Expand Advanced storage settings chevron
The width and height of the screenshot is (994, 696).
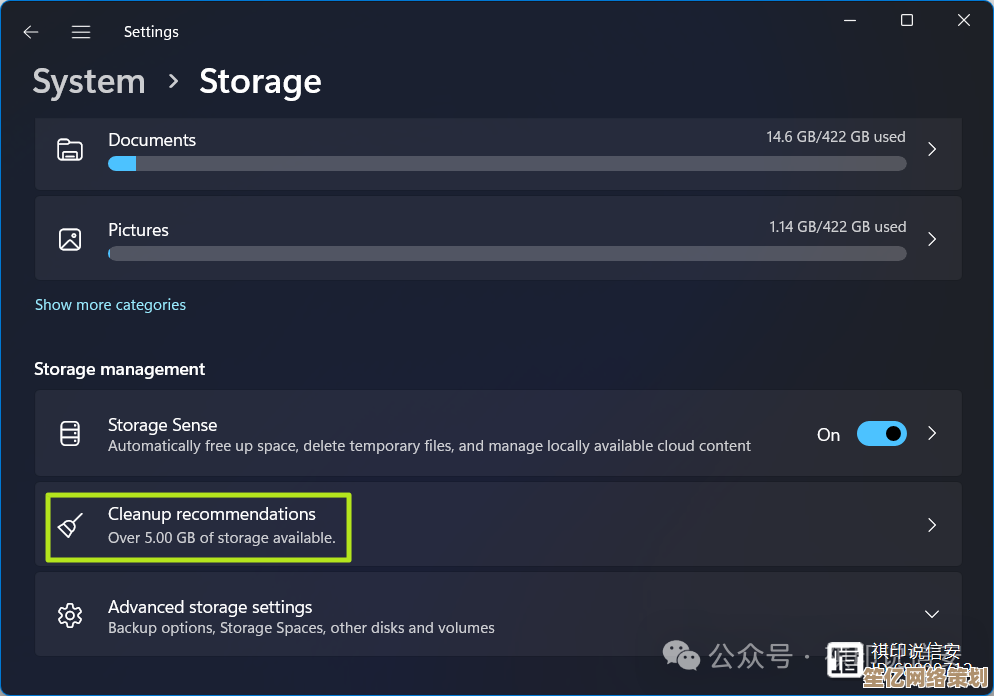(x=931, y=614)
